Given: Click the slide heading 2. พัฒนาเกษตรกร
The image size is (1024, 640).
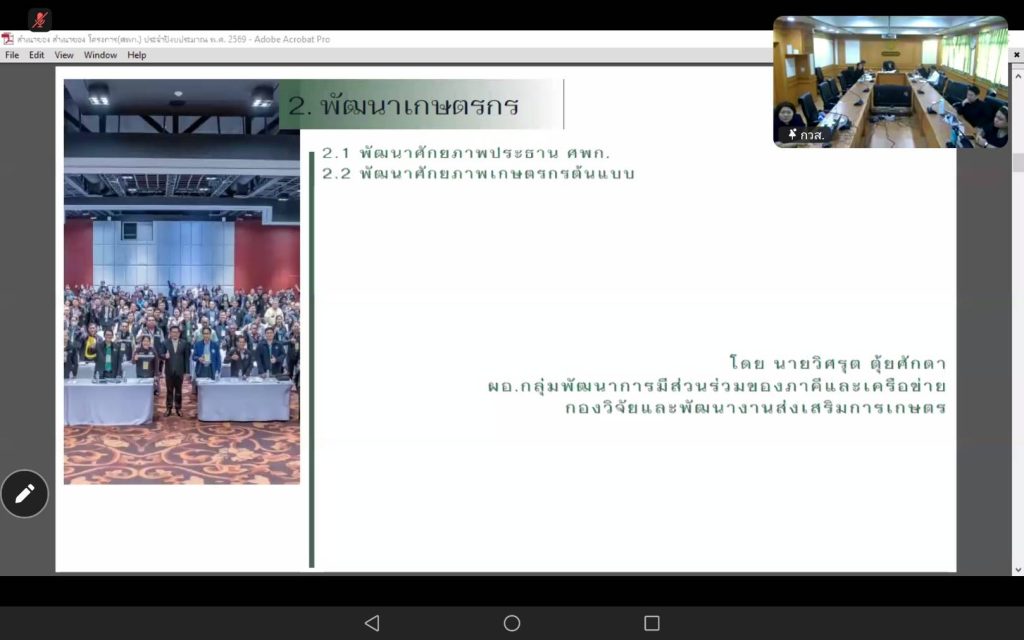Looking at the screenshot, I should 404,106.
